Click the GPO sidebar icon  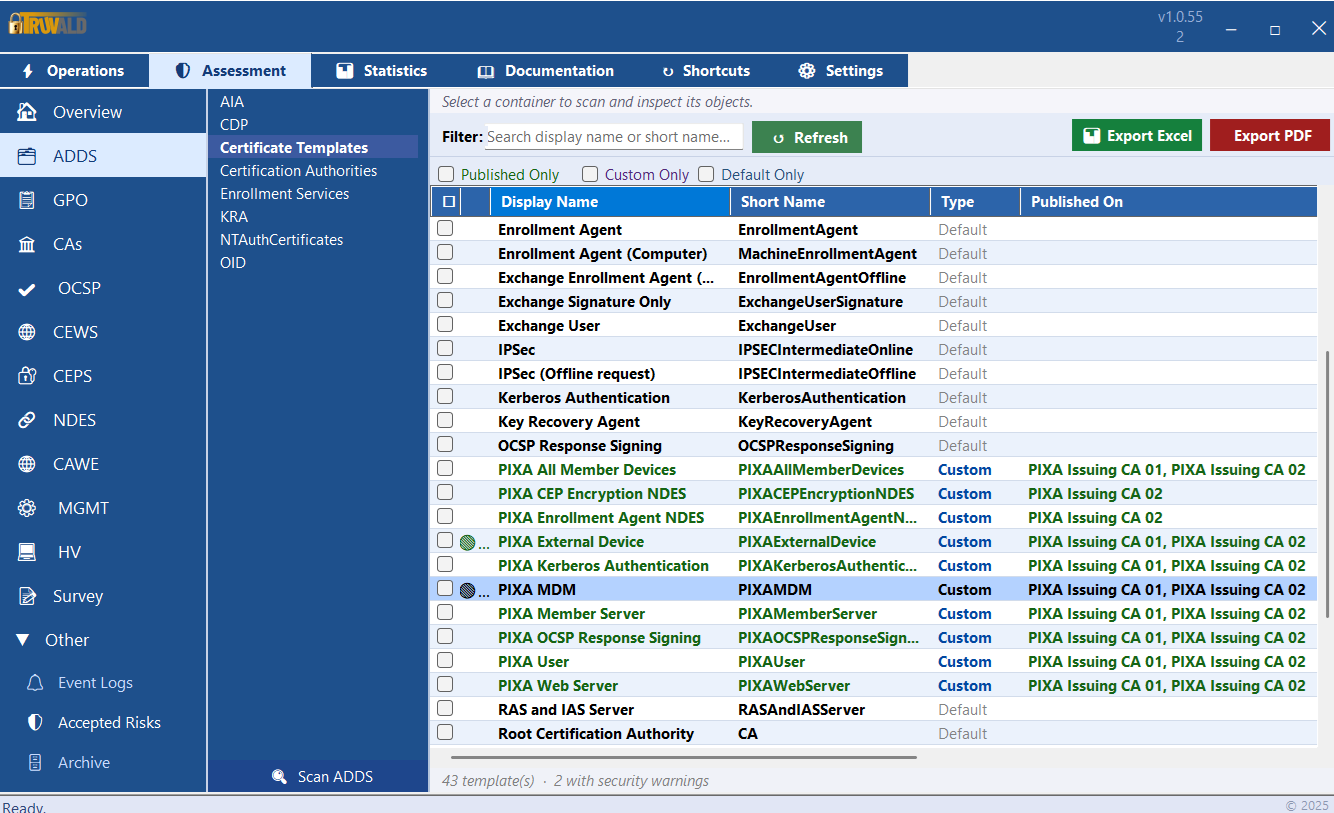coord(27,200)
